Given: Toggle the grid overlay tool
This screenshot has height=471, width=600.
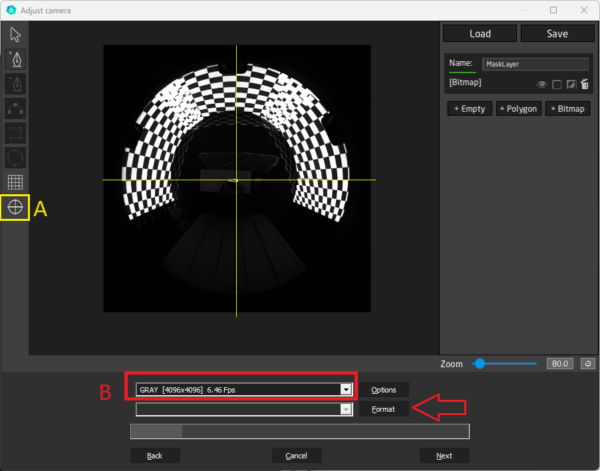Looking at the screenshot, I should [x=15, y=182].
